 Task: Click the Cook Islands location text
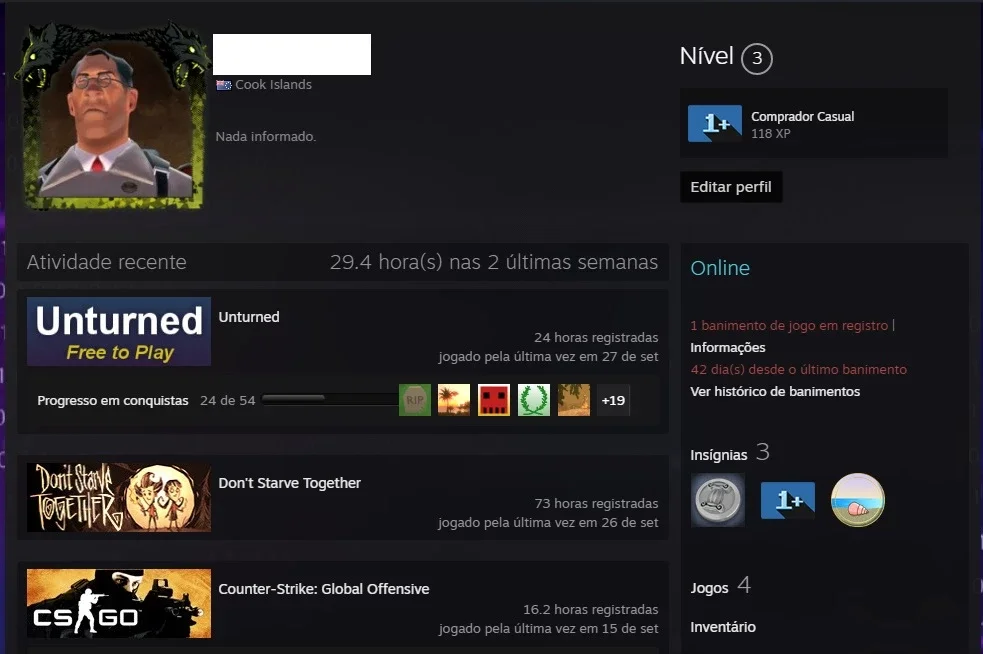(273, 85)
